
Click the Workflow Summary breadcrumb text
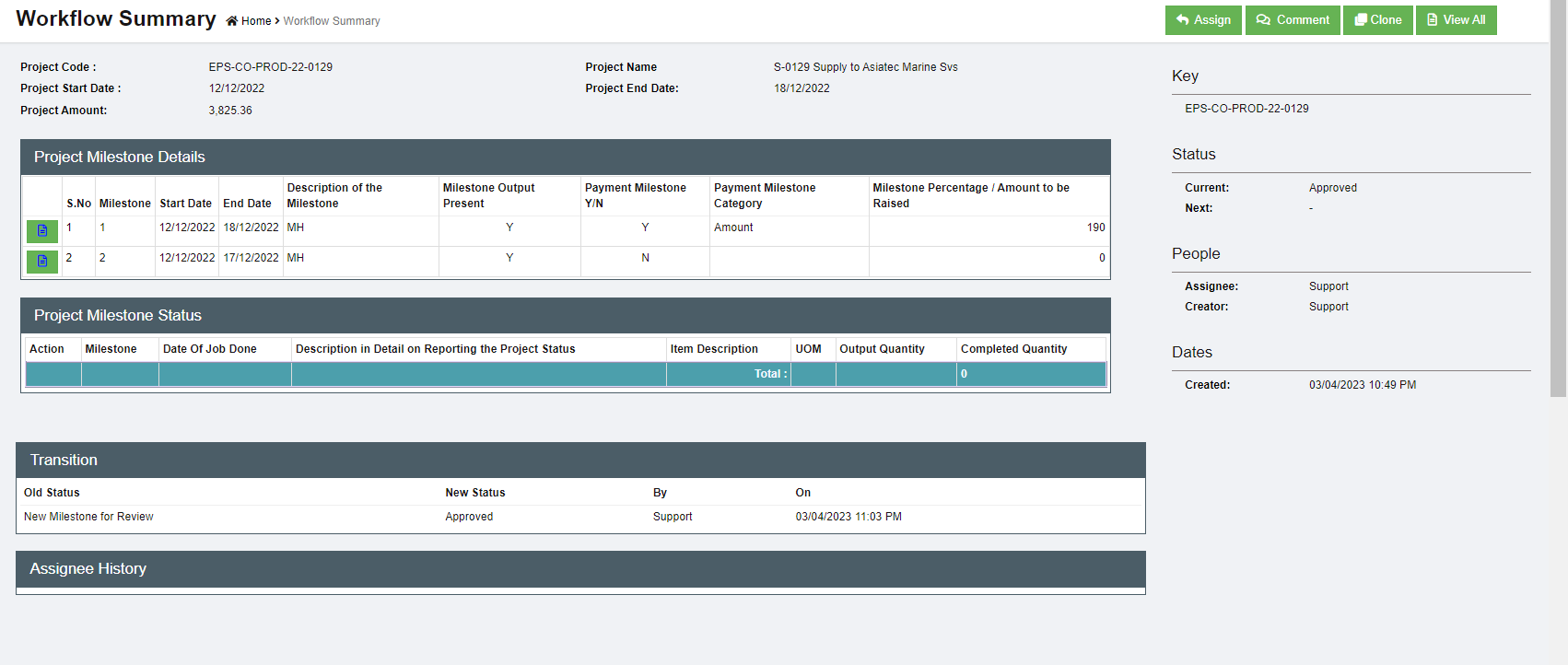click(x=331, y=21)
